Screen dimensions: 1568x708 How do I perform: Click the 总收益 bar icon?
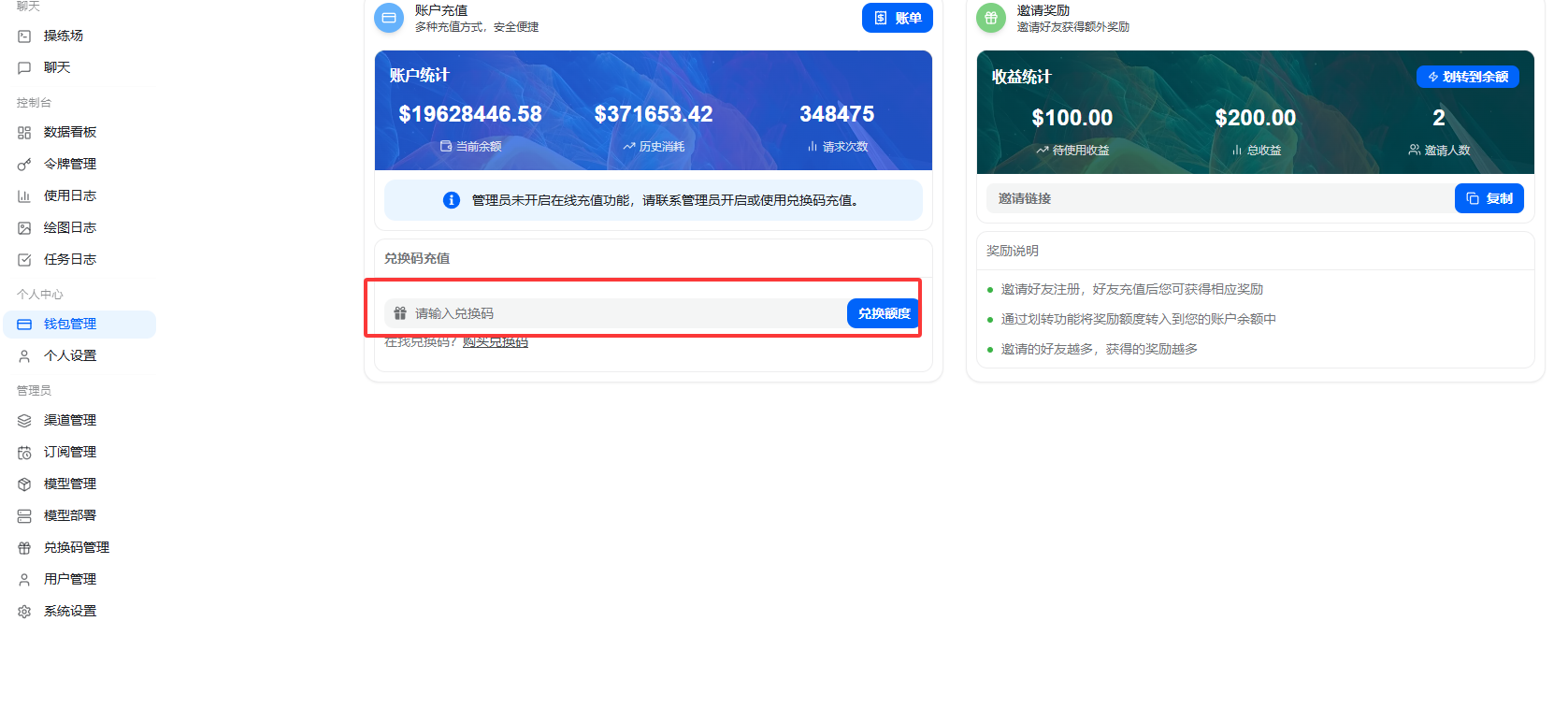1237,150
